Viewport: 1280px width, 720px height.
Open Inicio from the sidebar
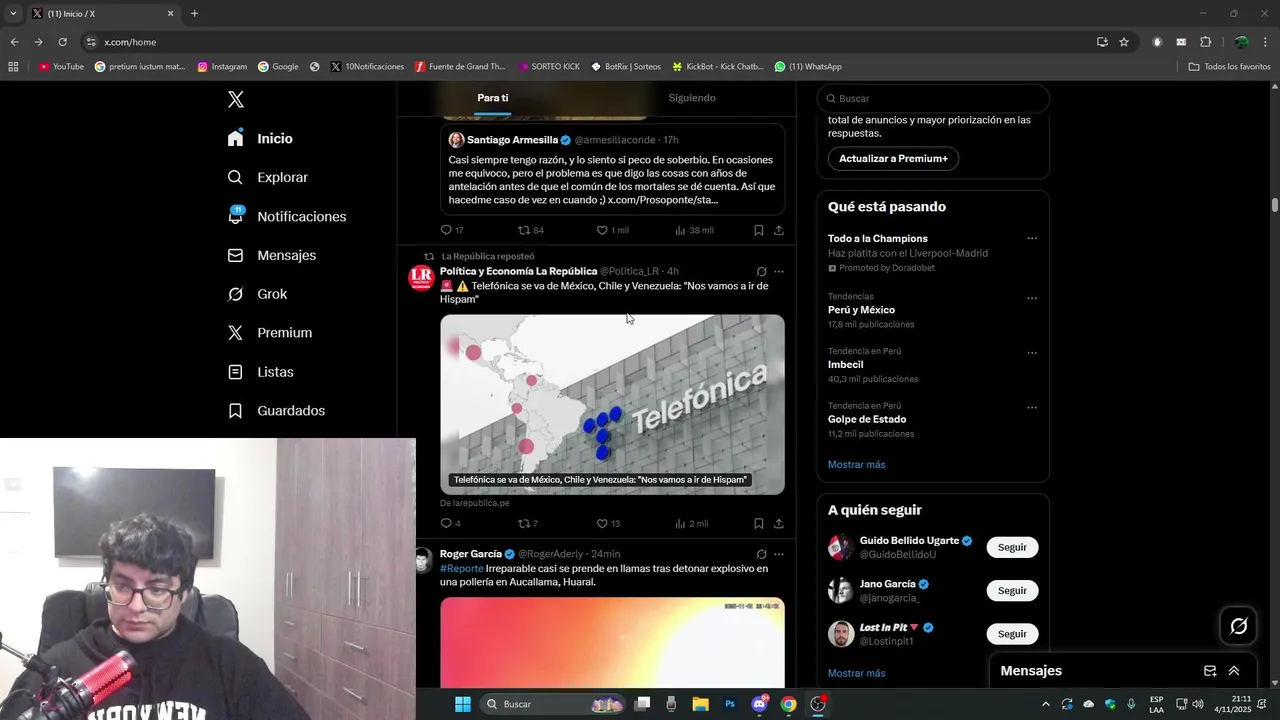[260, 139]
